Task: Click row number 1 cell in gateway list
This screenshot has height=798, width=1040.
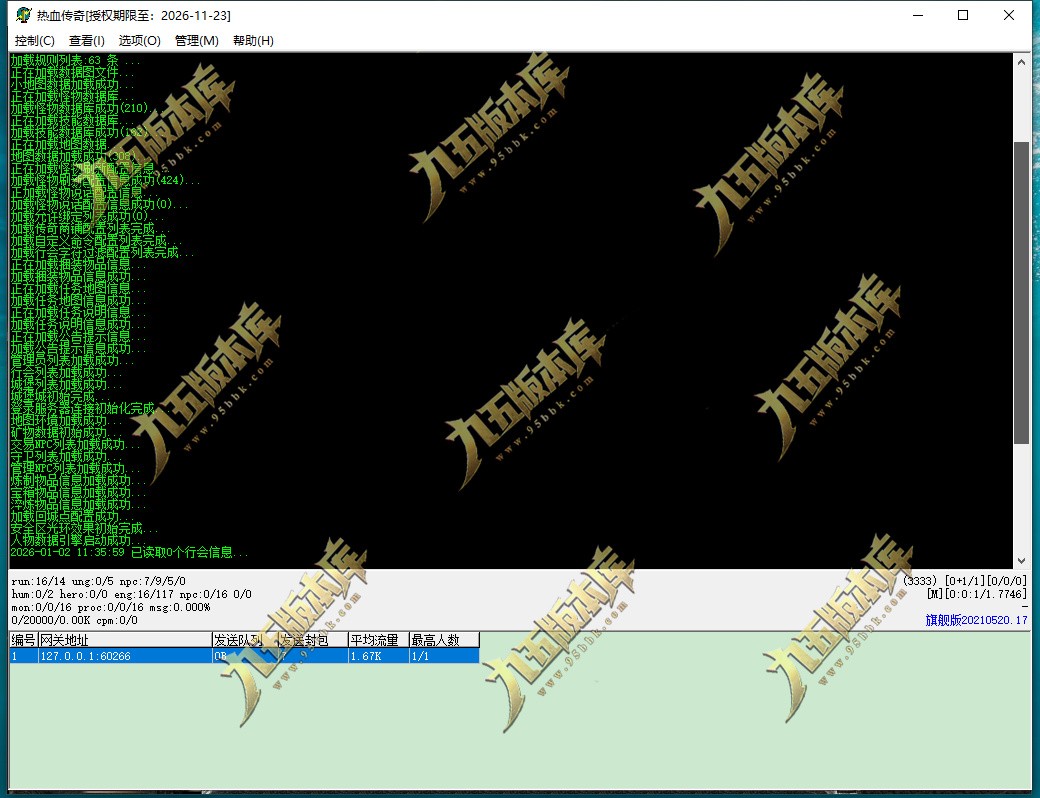Action: click(23, 656)
